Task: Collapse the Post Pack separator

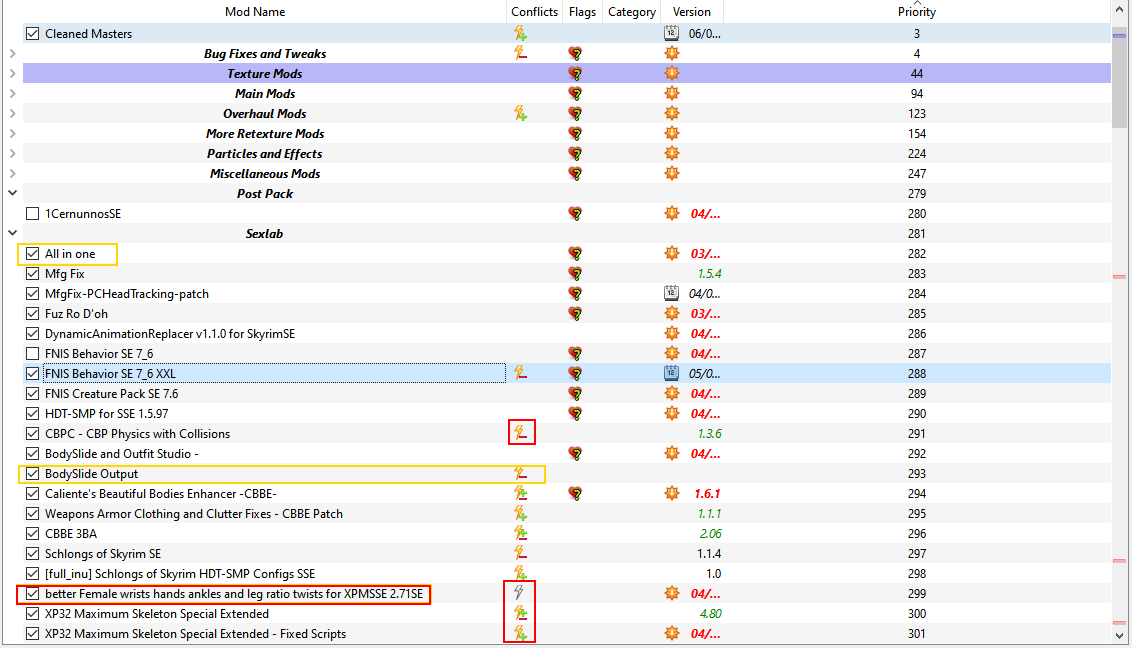Action: coord(12,193)
